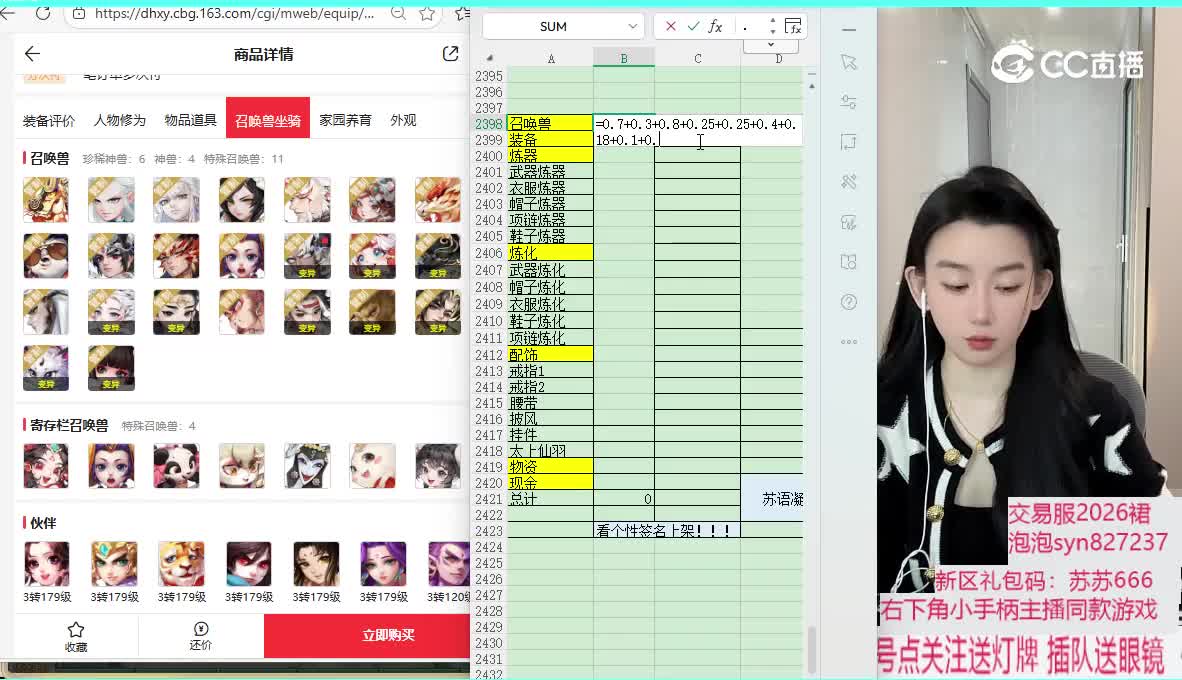This screenshot has width=1182, height=680.
Task: Expand the SUM name box dropdown
Action: coord(632,26)
